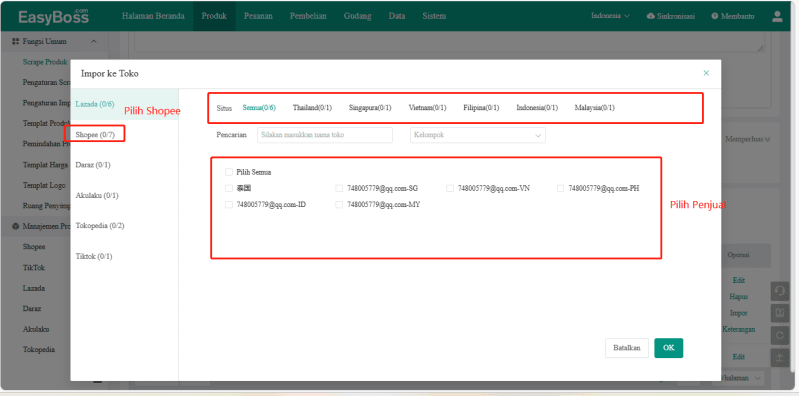
Task: Open the halaman page-size dropdown
Action: coord(742,378)
